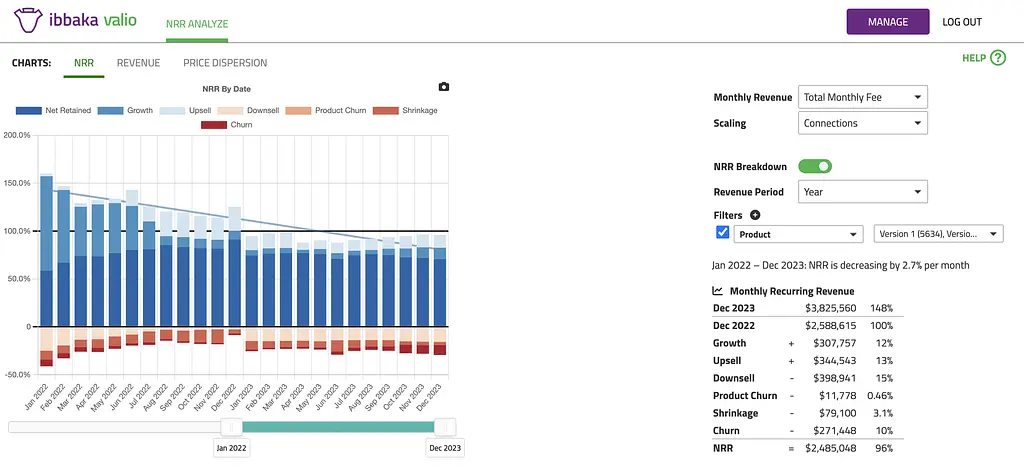The width and height of the screenshot is (1024, 468).
Task: Open the Scaling Connections dropdown
Action: coord(862,123)
